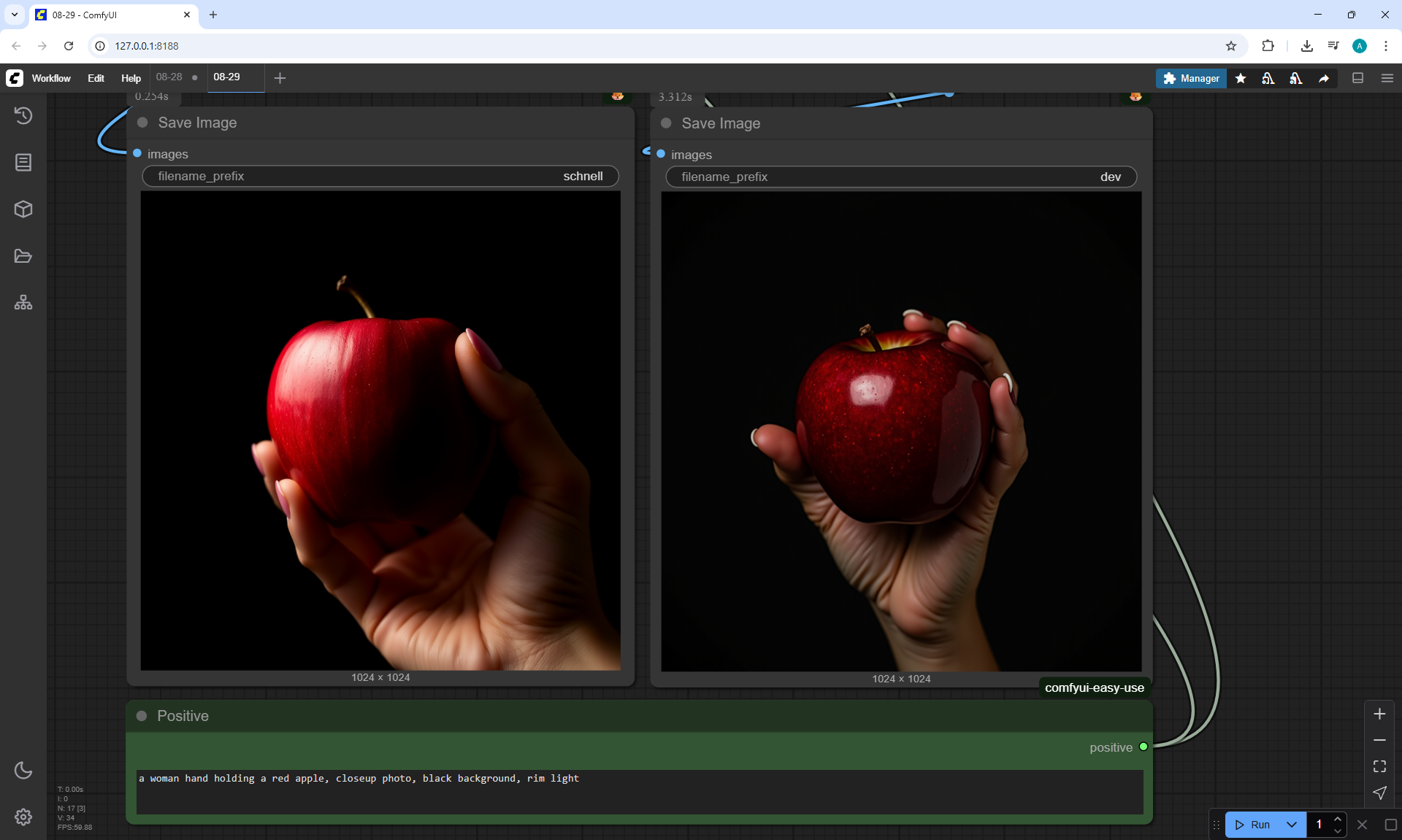1402x840 pixels.
Task: Click the fit view icon
Action: (x=1379, y=766)
